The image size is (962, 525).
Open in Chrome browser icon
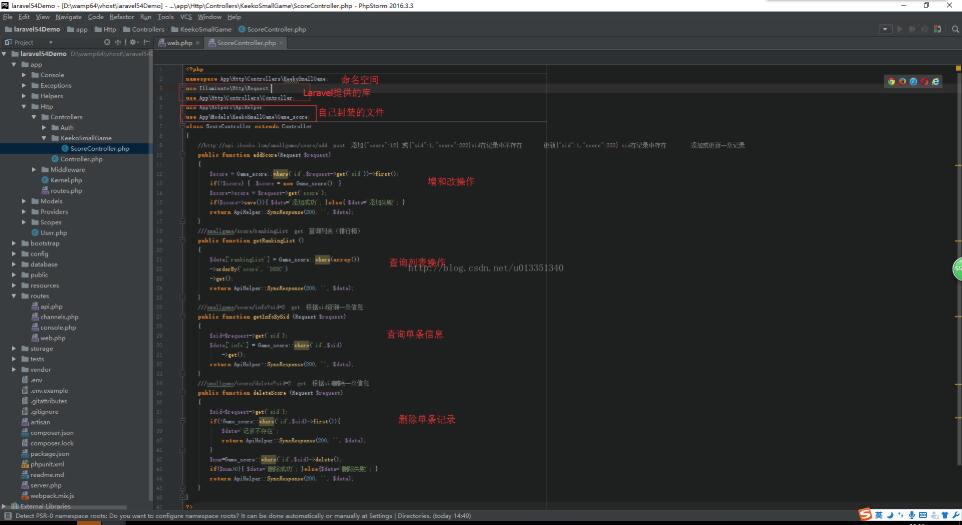coord(890,82)
